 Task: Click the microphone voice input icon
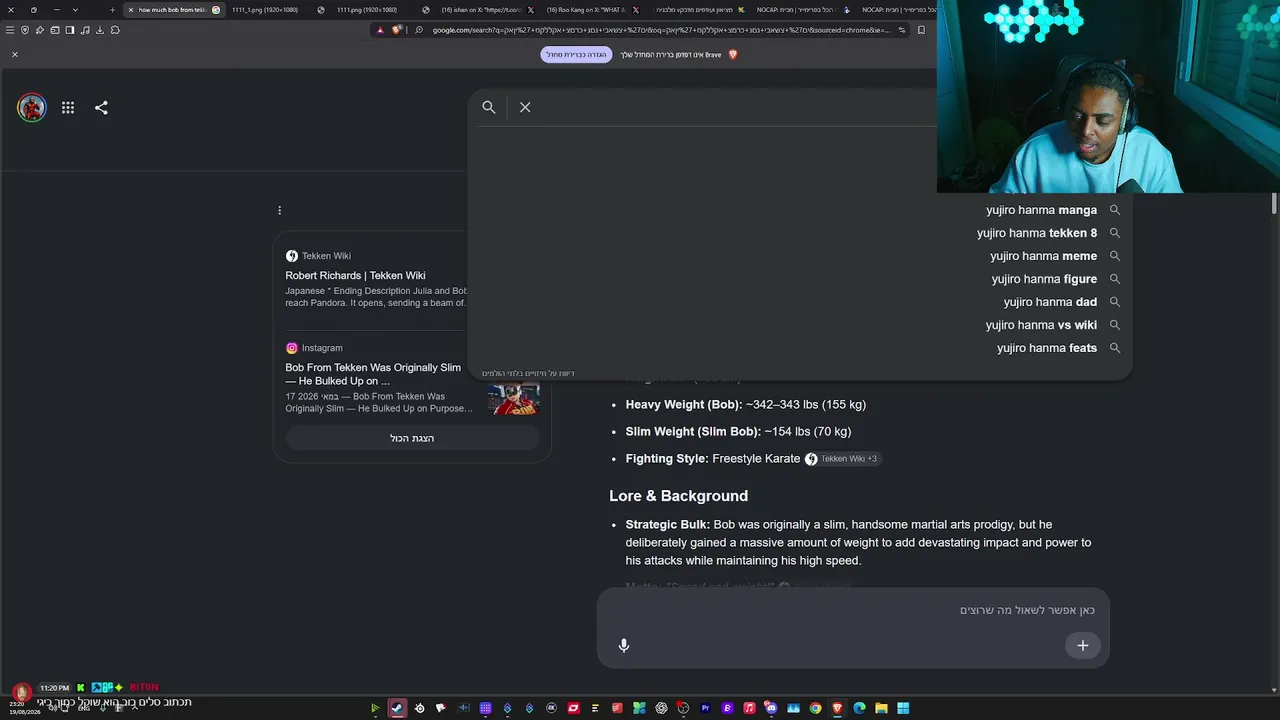[624, 646]
